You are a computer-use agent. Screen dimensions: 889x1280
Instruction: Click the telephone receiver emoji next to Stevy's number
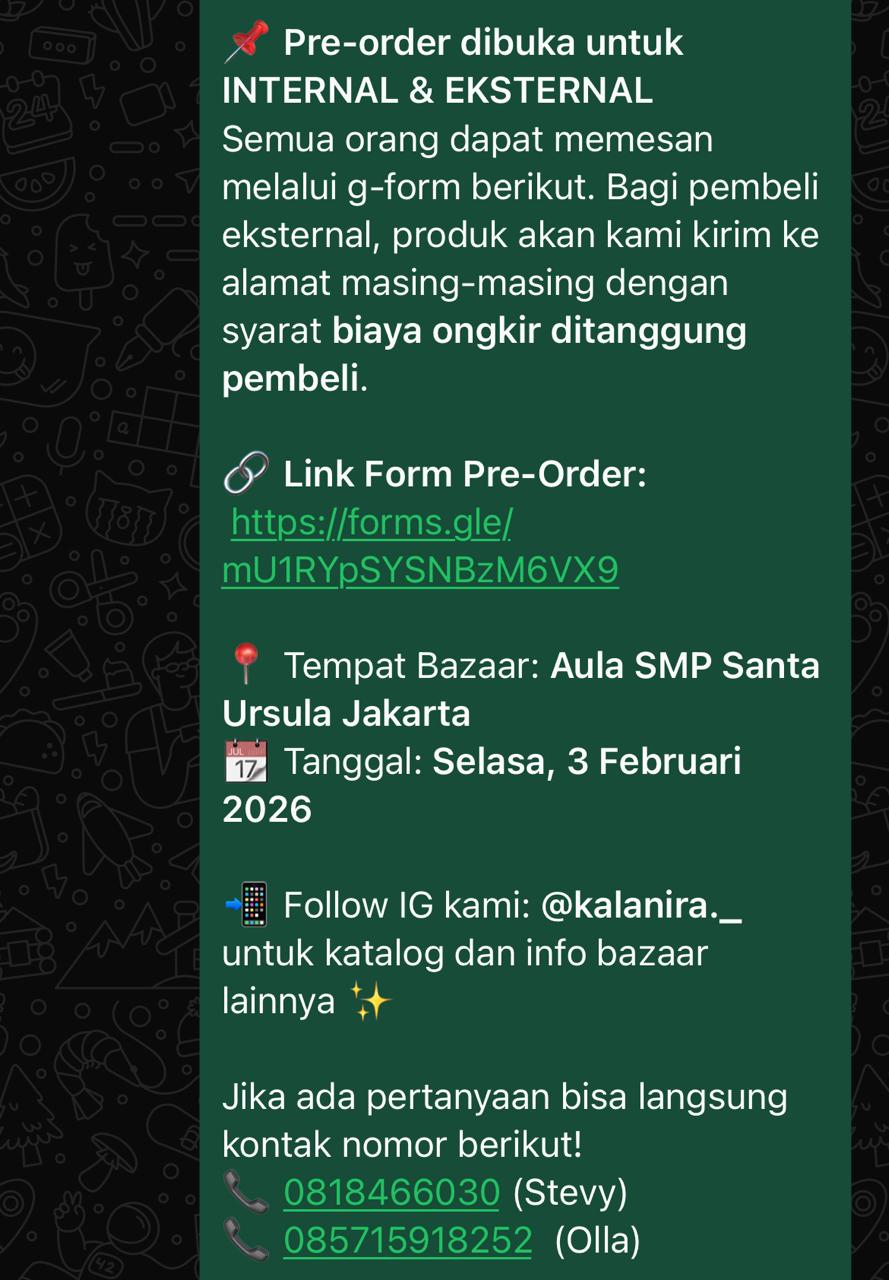(x=245, y=1193)
